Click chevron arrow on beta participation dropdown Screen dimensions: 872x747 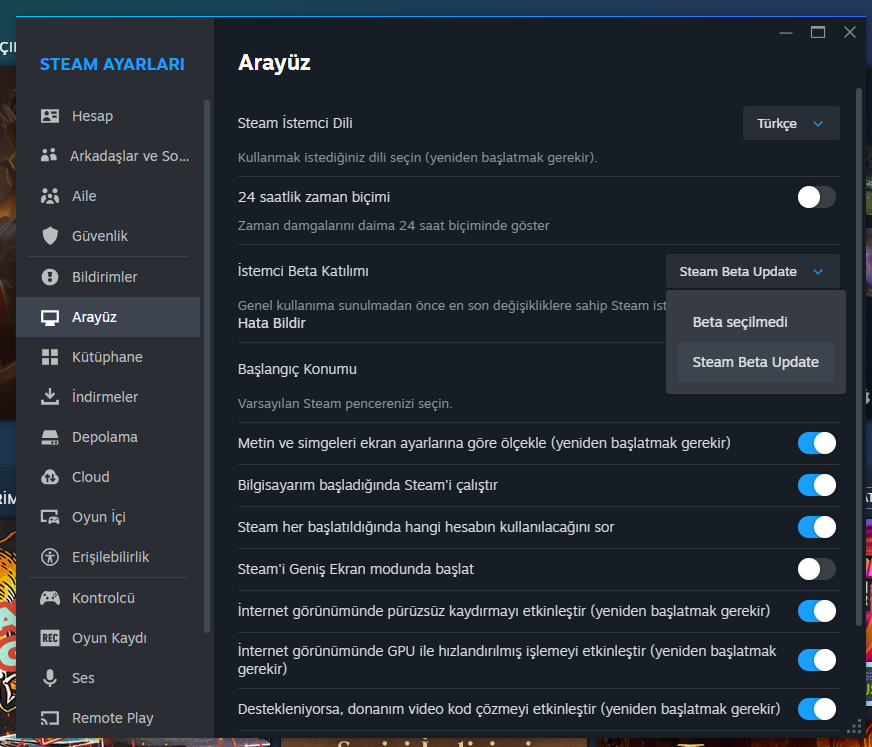(818, 272)
